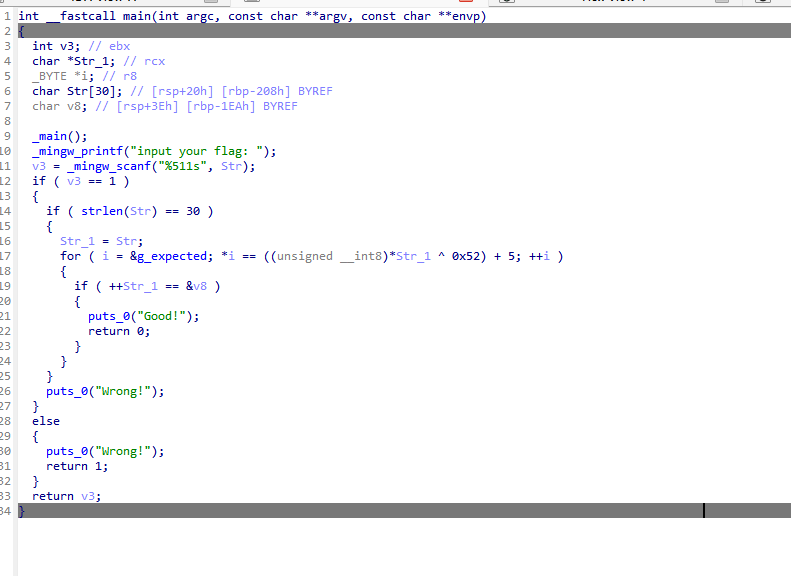Select the _main() call on line 9
Viewport: 791px width, 576px height.
pos(60,136)
